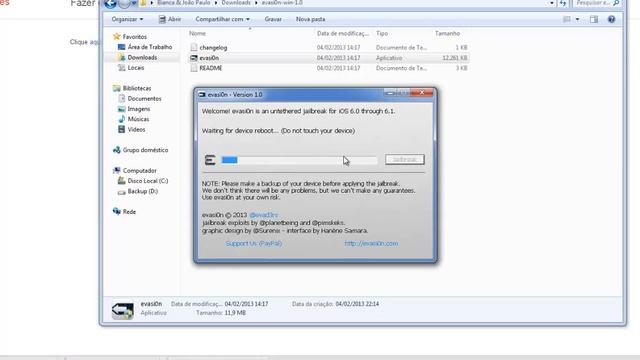Close the evasi0n Version 1.0 dialog
640x360 pixels.
[422, 93]
